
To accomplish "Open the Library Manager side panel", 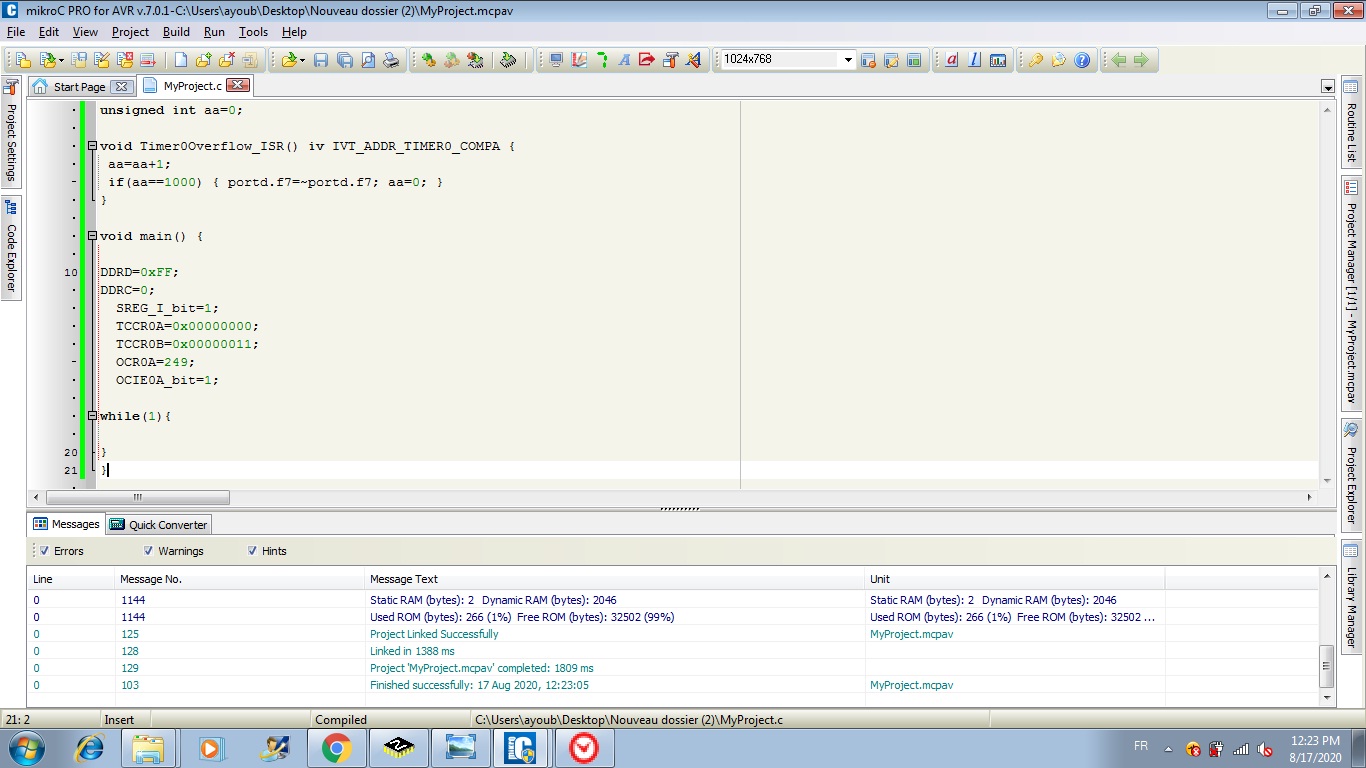I will pos(1351,597).
